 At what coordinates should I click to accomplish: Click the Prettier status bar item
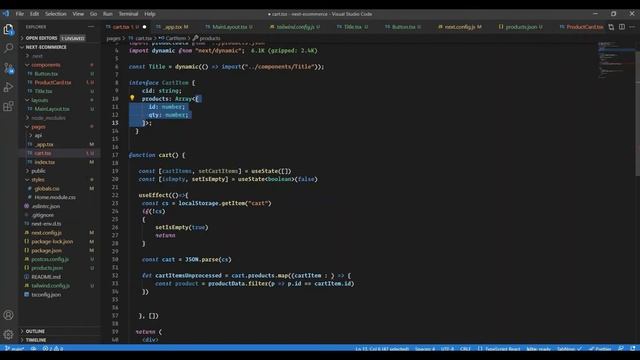pos(600,349)
